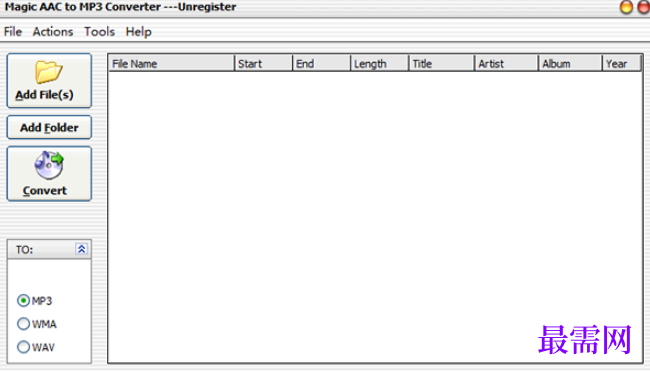This screenshot has height=371, width=650.
Task: Click the Start column header
Action: tap(264, 63)
